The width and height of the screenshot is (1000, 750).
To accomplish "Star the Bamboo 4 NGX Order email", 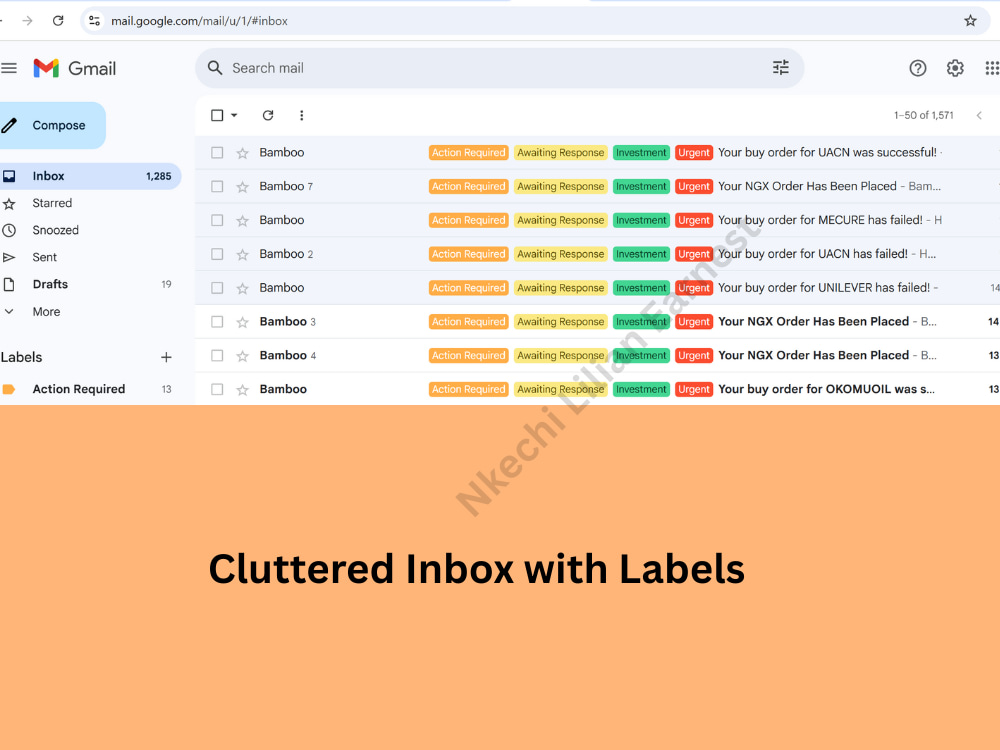I will point(242,356).
